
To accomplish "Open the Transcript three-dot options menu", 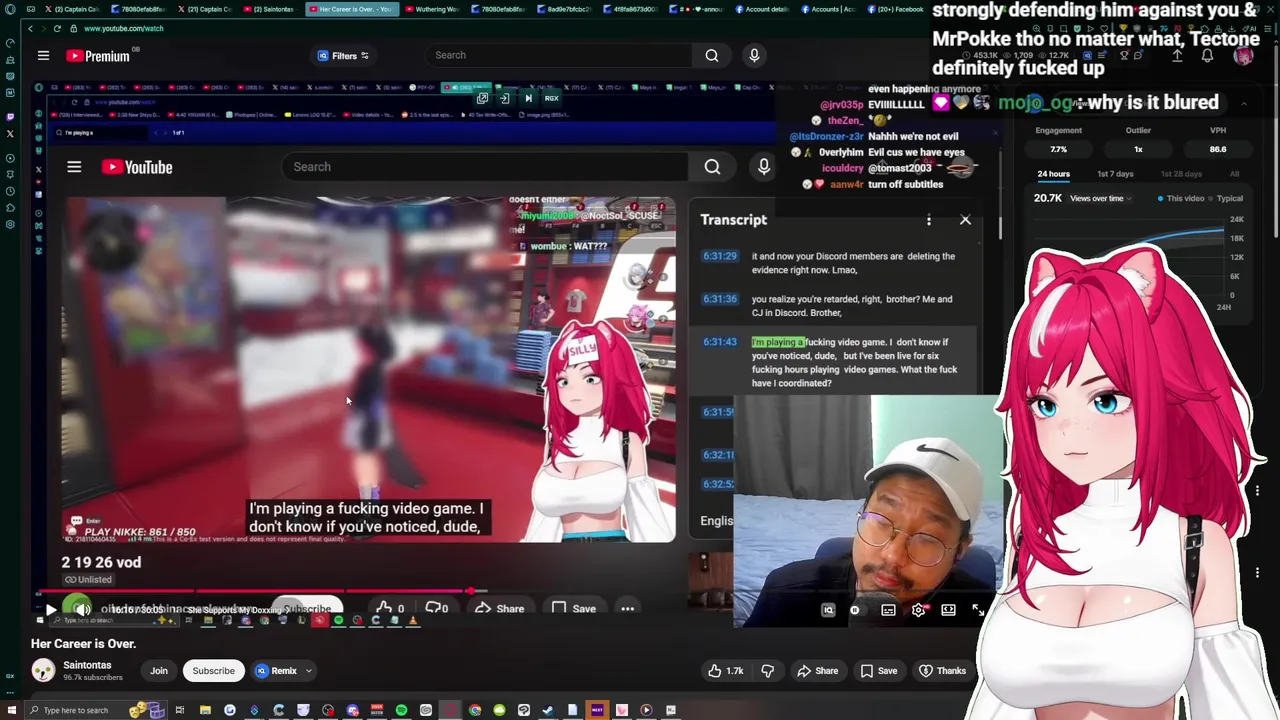I will tap(929, 220).
